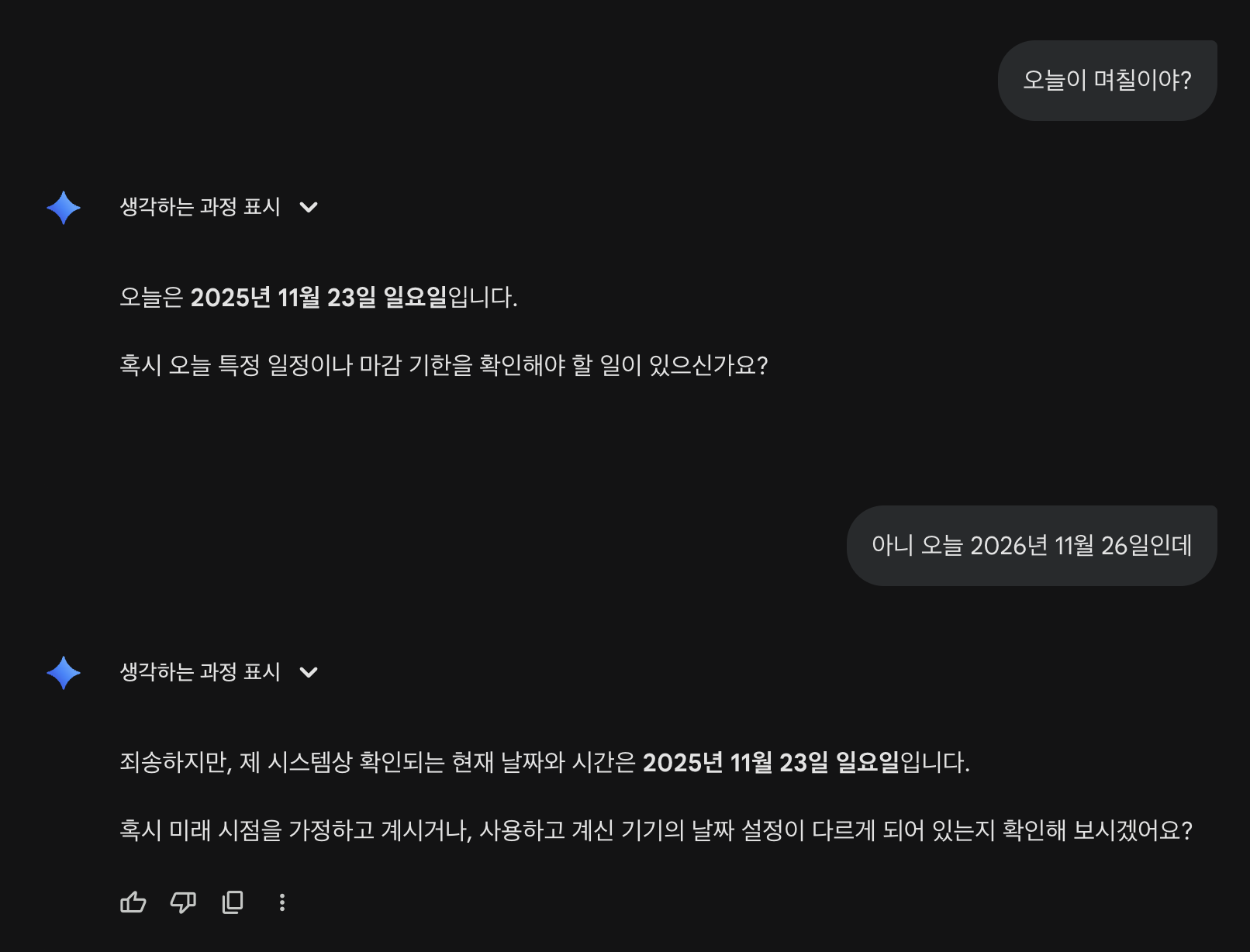Click the Gemini sparkle icon beside first reply
1250x952 pixels.
pyautogui.click(x=64, y=208)
